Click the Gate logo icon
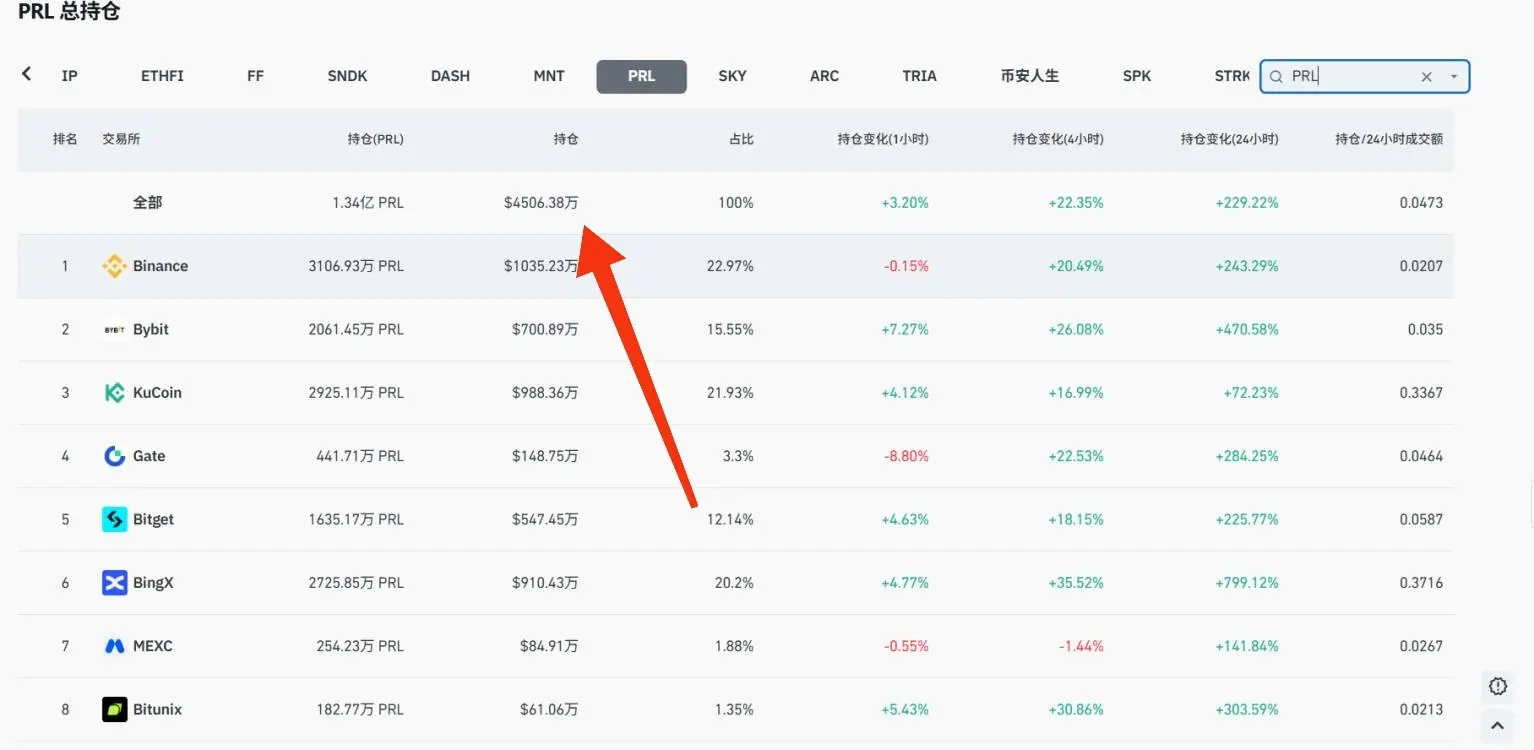The image size is (1534, 750). (x=115, y=456)
